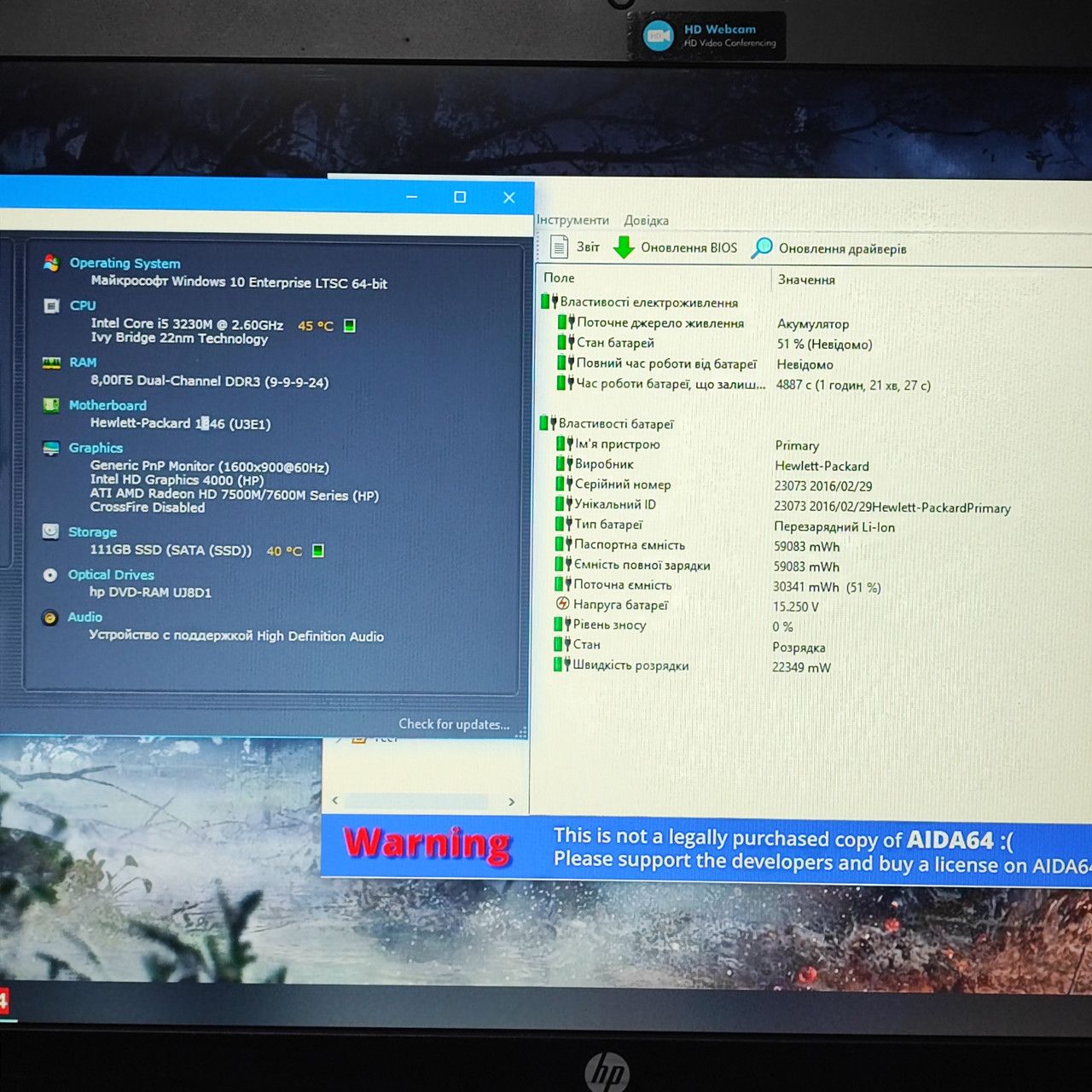Select the Швидкість розрядки row

[x=622, y=665]
